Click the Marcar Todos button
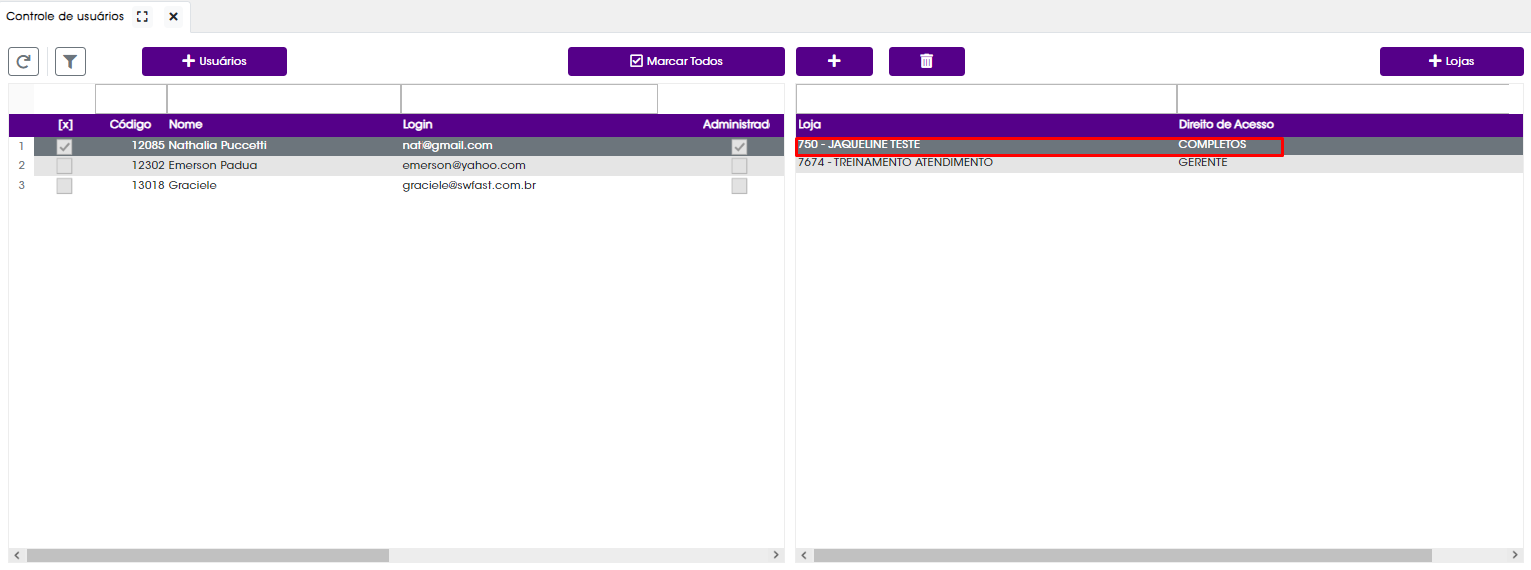The image size is (1531, 570). (676, 61)
